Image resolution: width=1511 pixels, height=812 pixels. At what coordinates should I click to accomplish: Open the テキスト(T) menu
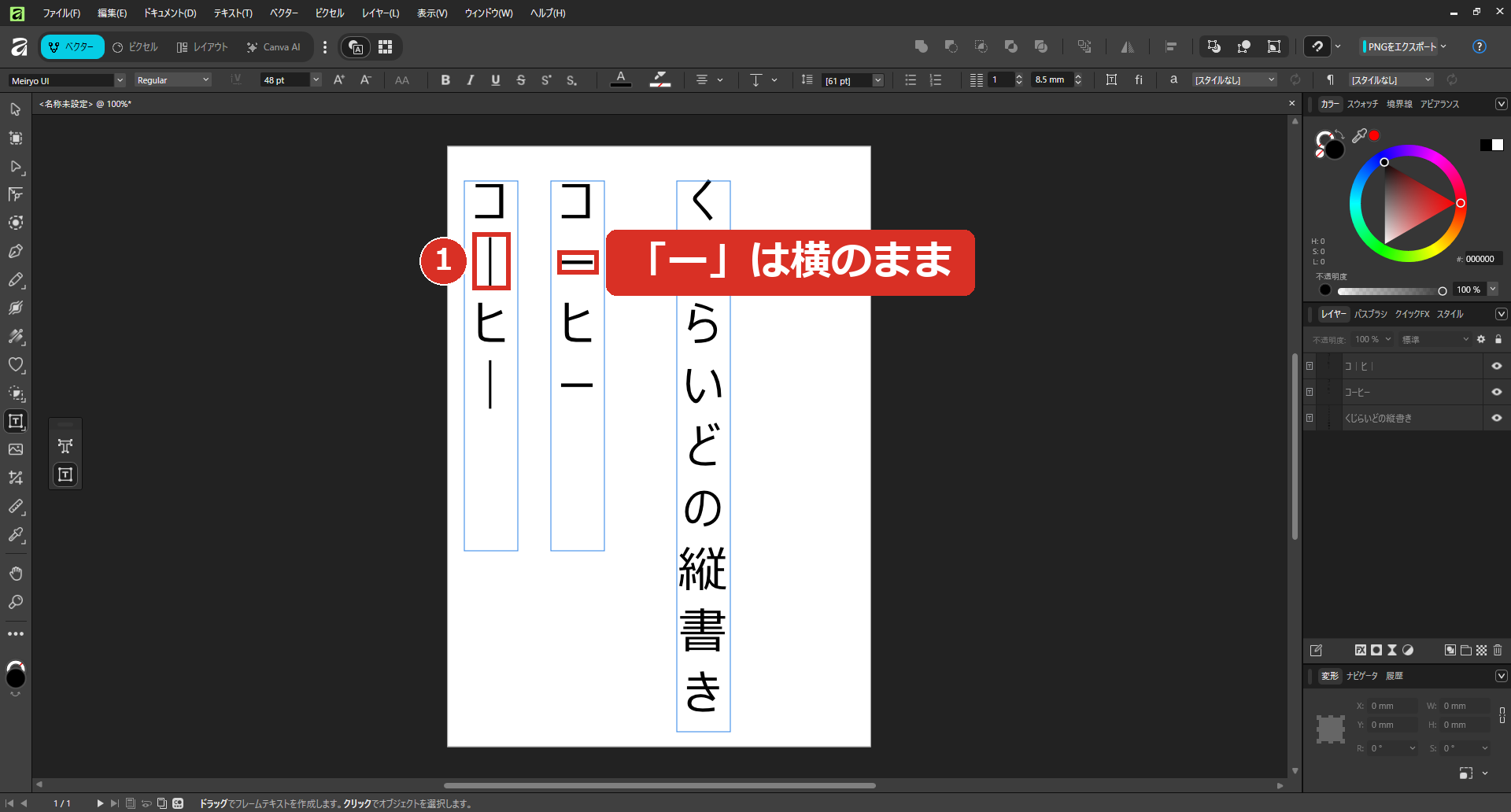tap(233, 13)
